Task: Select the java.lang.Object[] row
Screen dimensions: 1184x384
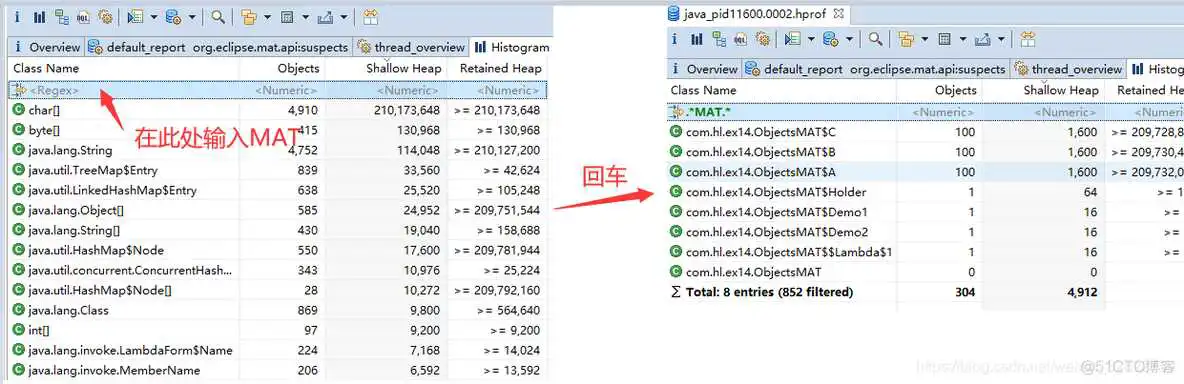Action: click(278, 210)
